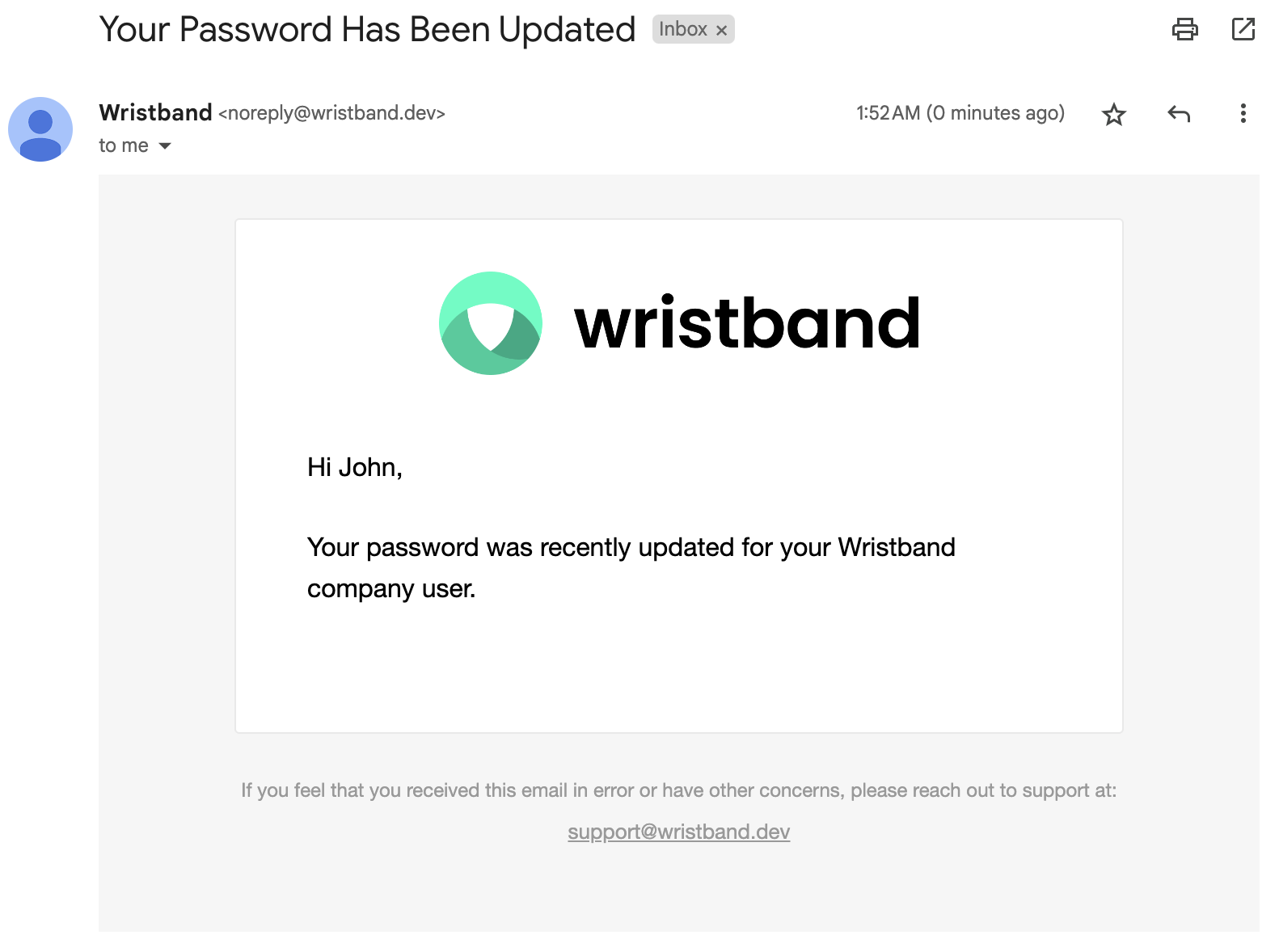The height and width of the screenshot is (952, 1279).
Task: Click the 'to me' recipient text
Action: [x=124, y=145]
